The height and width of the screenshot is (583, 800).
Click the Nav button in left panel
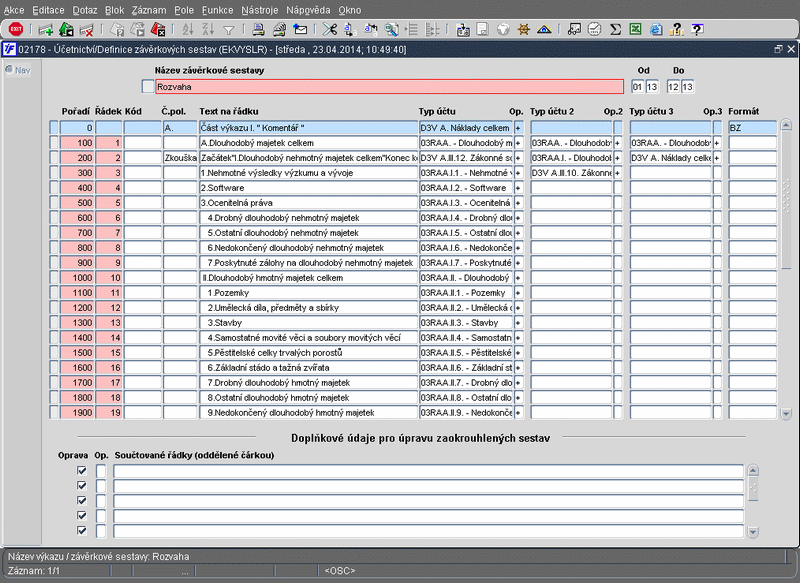tap(18, 70)
